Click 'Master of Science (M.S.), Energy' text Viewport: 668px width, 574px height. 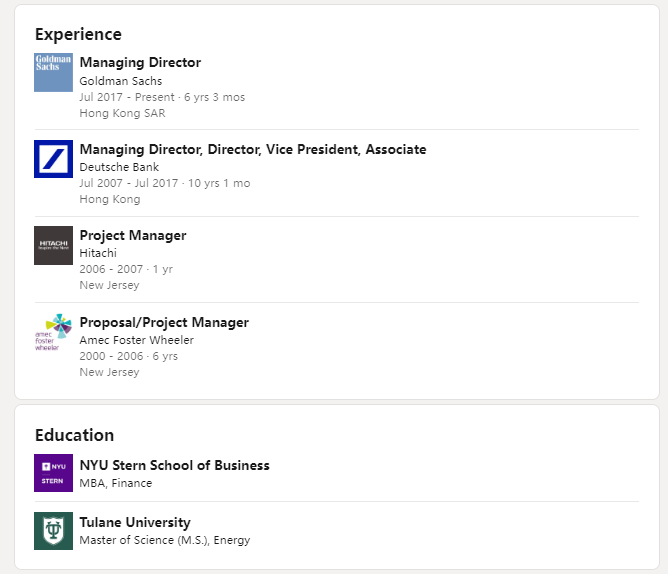165,540
